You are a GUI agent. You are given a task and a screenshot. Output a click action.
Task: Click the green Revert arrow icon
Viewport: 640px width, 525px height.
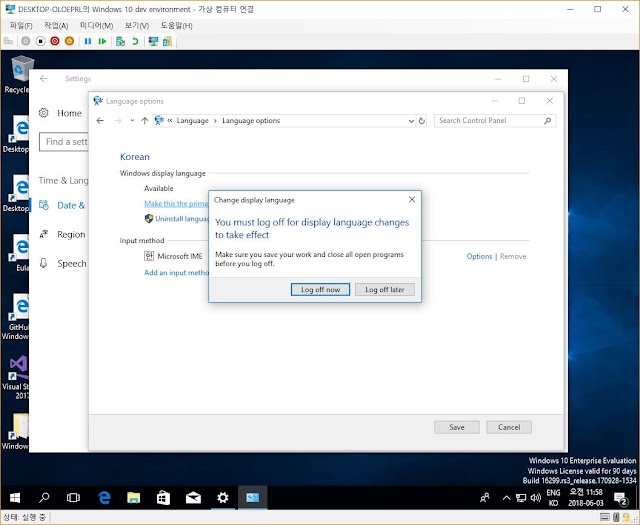(x=135, y=41)
